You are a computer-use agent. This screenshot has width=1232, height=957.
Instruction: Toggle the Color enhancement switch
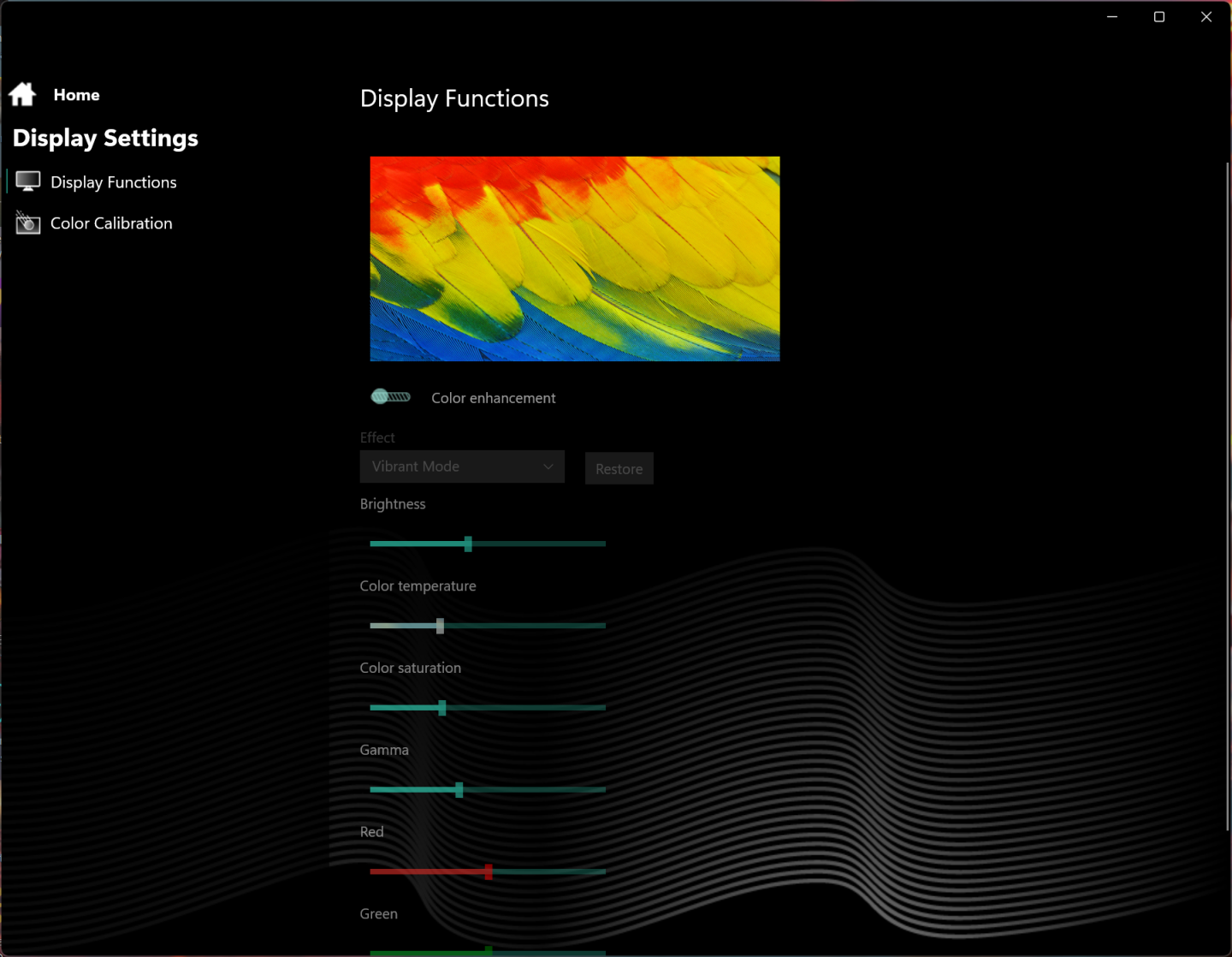(x=391, y=396)
